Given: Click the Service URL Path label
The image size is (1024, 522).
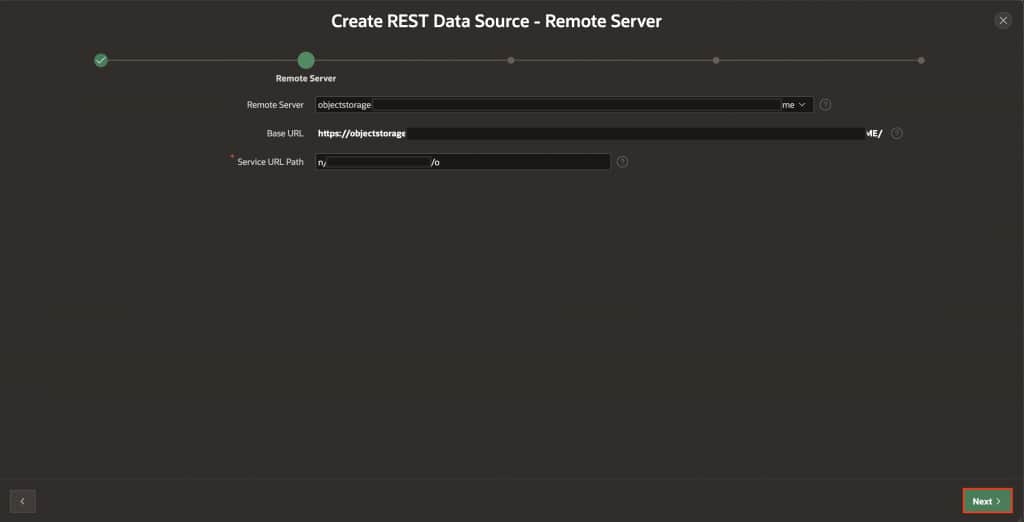Looking at the screenshot, I should tap(270, 162).
